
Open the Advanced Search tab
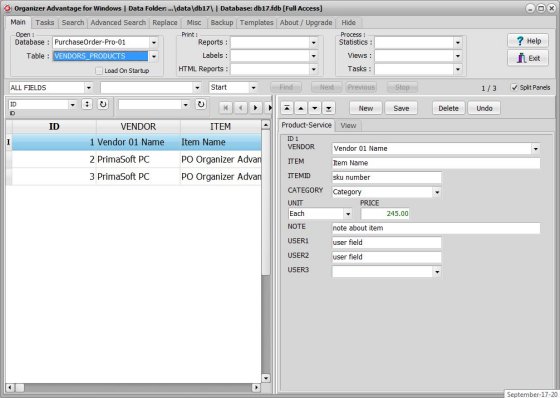[118, 23]
